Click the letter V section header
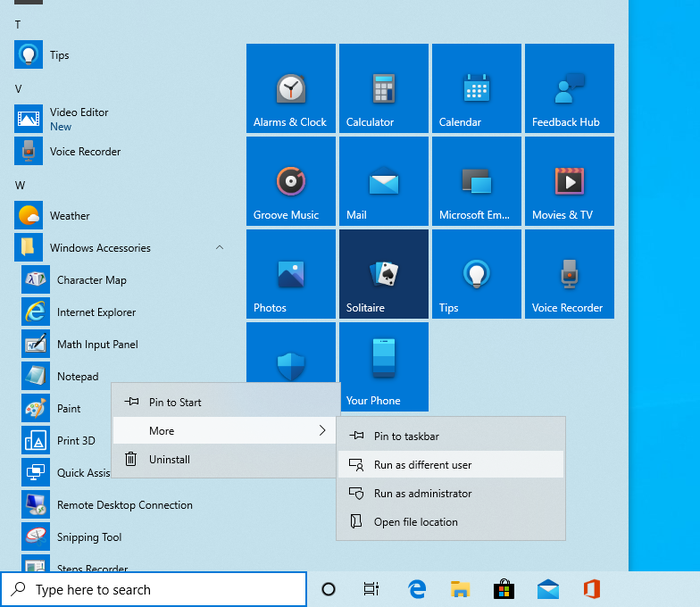This screenshot has height=607, width=700. 18,89
